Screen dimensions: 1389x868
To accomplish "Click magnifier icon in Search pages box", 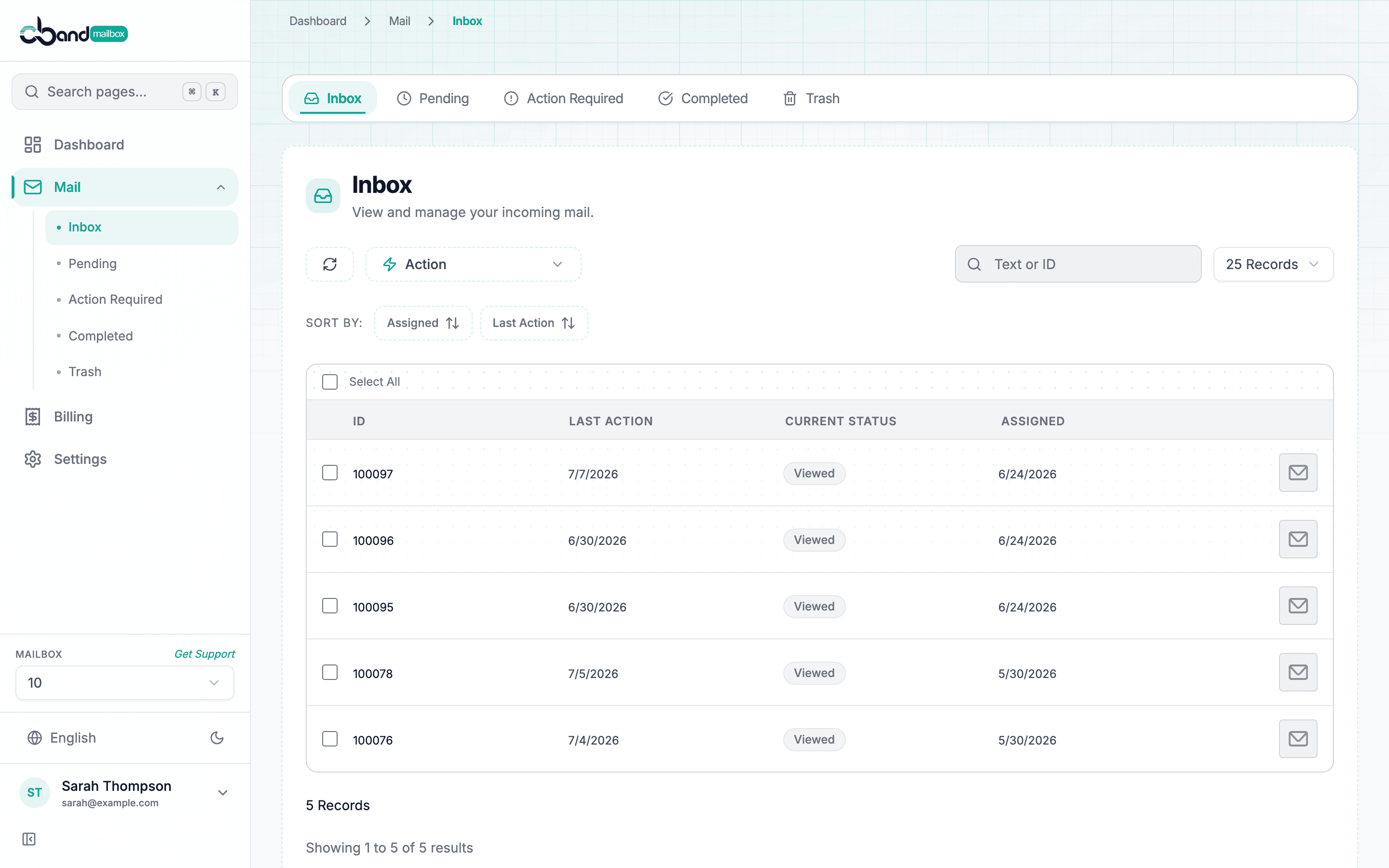I will 32,92.
